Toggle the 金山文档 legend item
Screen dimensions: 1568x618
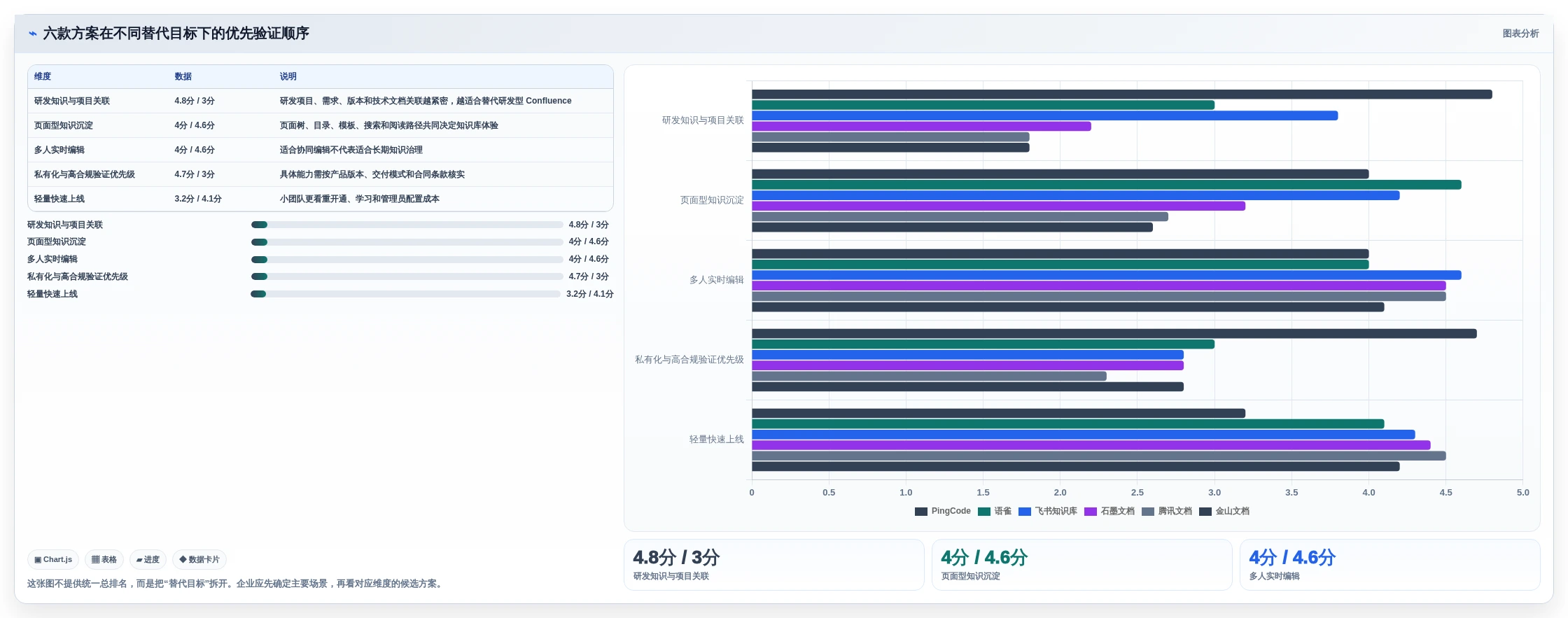click(1224, 511)
